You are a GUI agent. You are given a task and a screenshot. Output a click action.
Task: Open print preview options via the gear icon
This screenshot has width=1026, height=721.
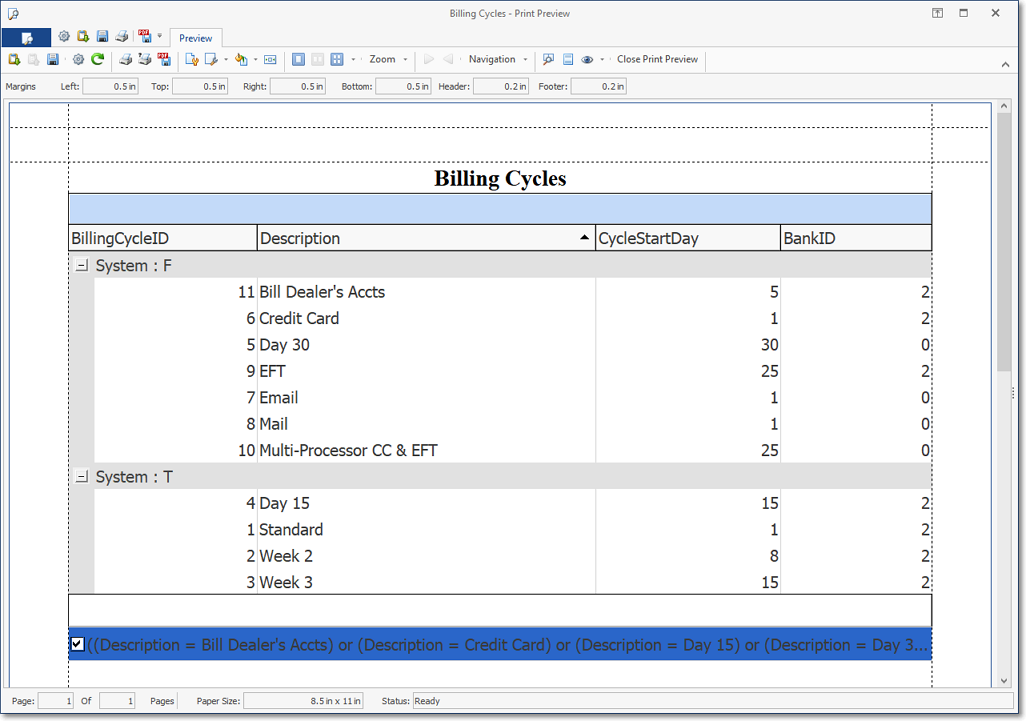click(x=78, y=59)
